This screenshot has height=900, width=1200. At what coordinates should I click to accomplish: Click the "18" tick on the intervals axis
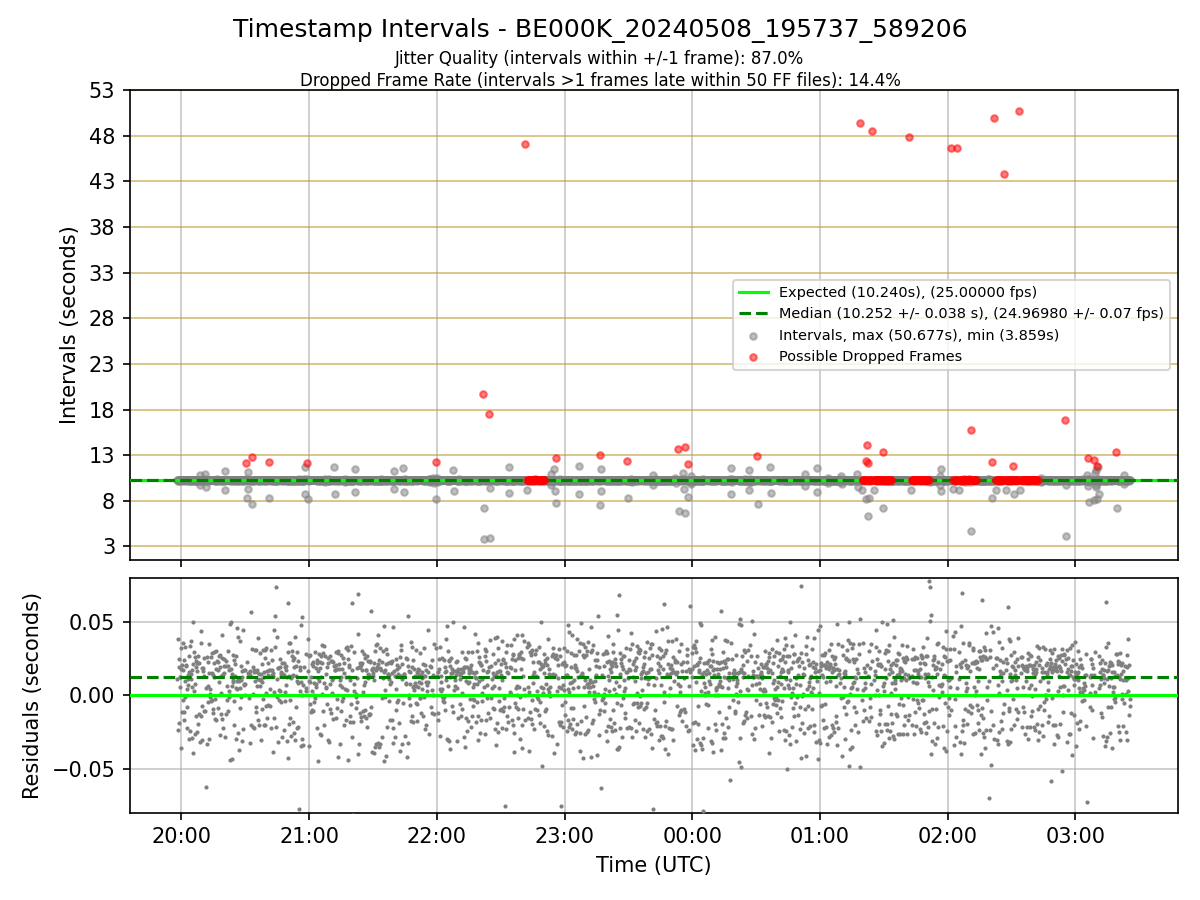[x=104, y=410]
